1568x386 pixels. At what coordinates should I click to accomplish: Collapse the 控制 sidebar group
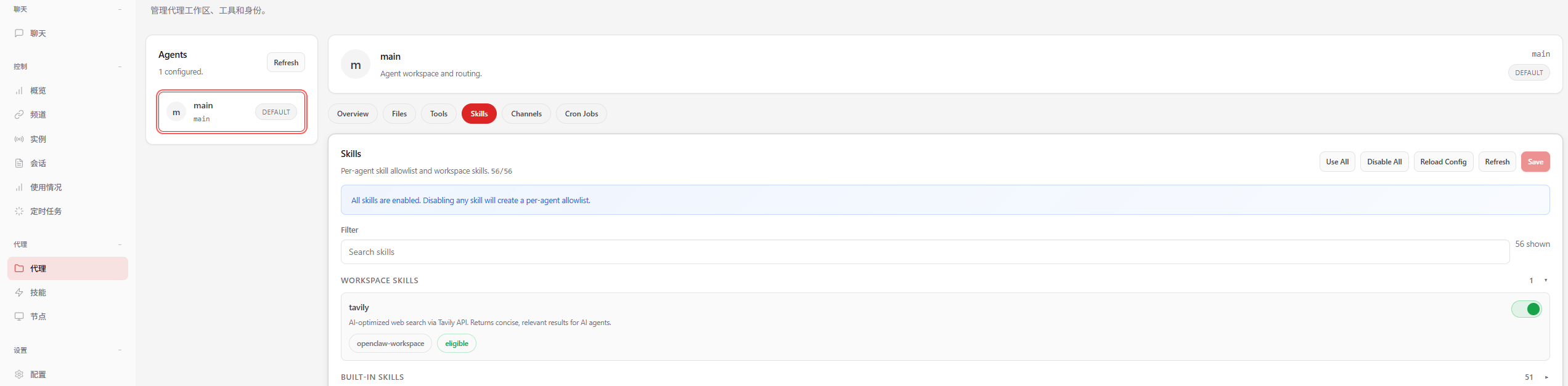pyautogui.click(x=120, y=66)
